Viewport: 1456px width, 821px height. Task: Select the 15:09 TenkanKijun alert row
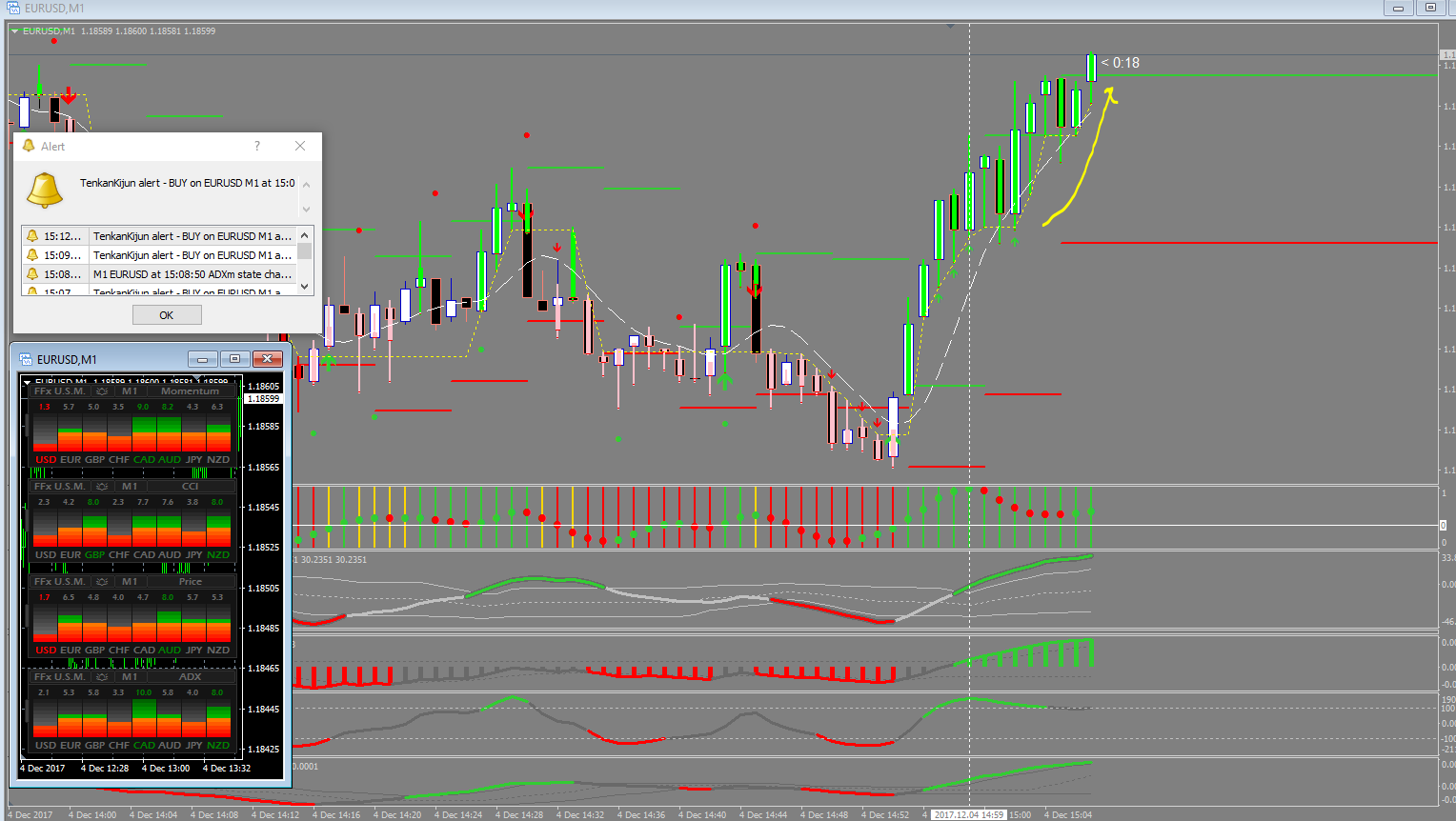159,255
